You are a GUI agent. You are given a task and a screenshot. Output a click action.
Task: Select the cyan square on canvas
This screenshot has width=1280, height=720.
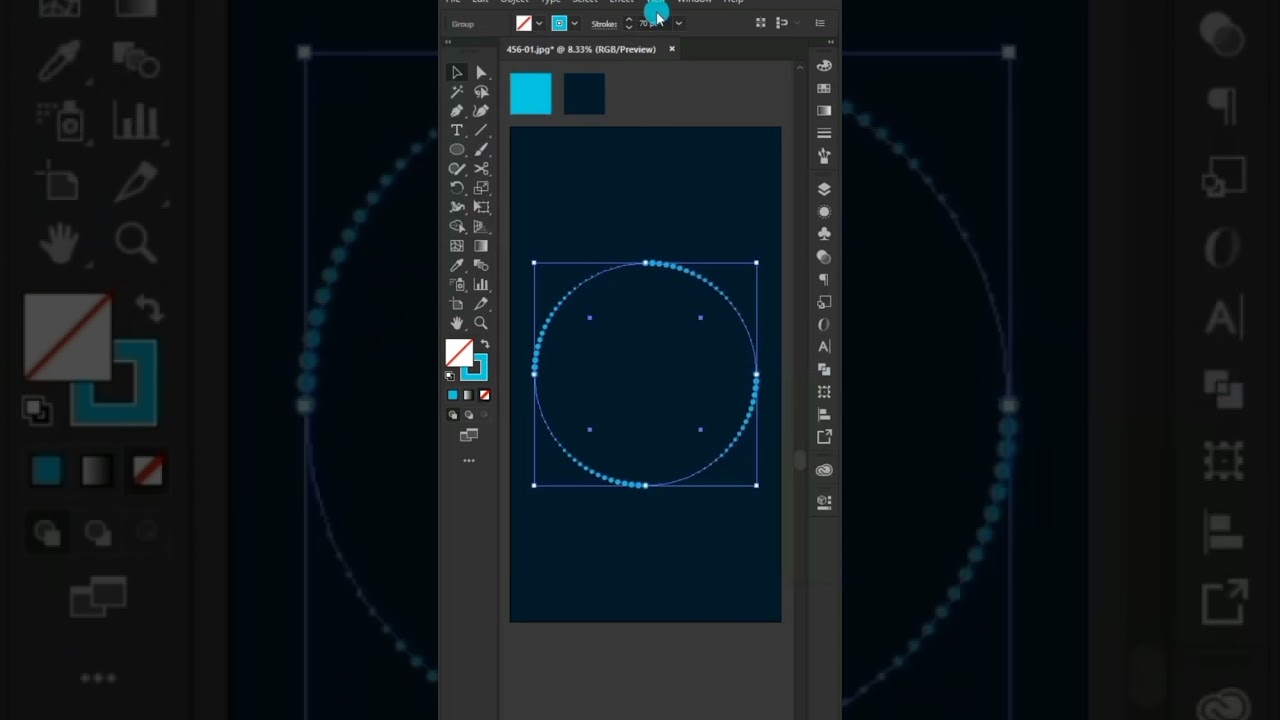tap(531, 93)
